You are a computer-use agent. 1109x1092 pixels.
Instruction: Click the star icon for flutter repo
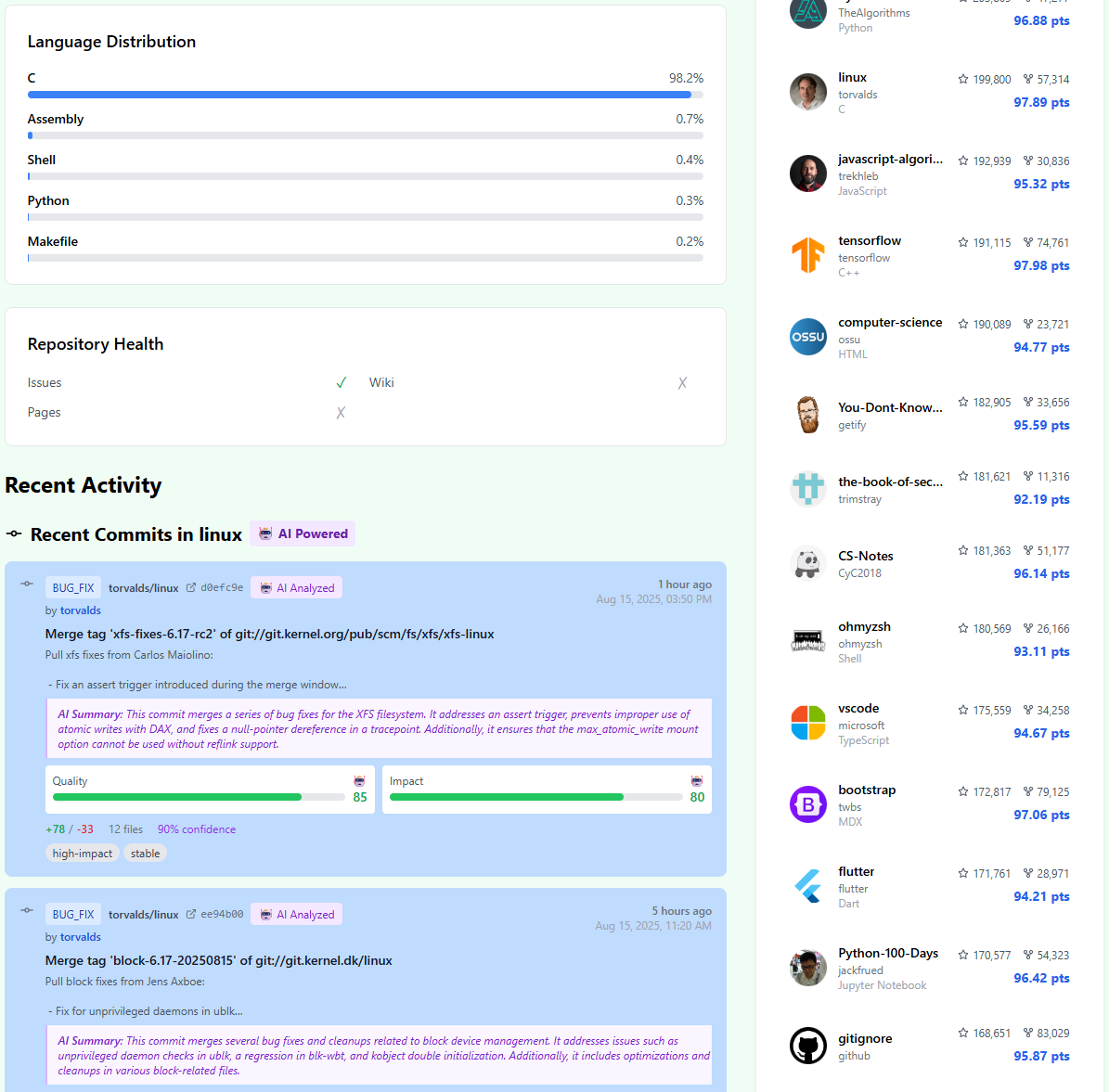pos(962,873)
